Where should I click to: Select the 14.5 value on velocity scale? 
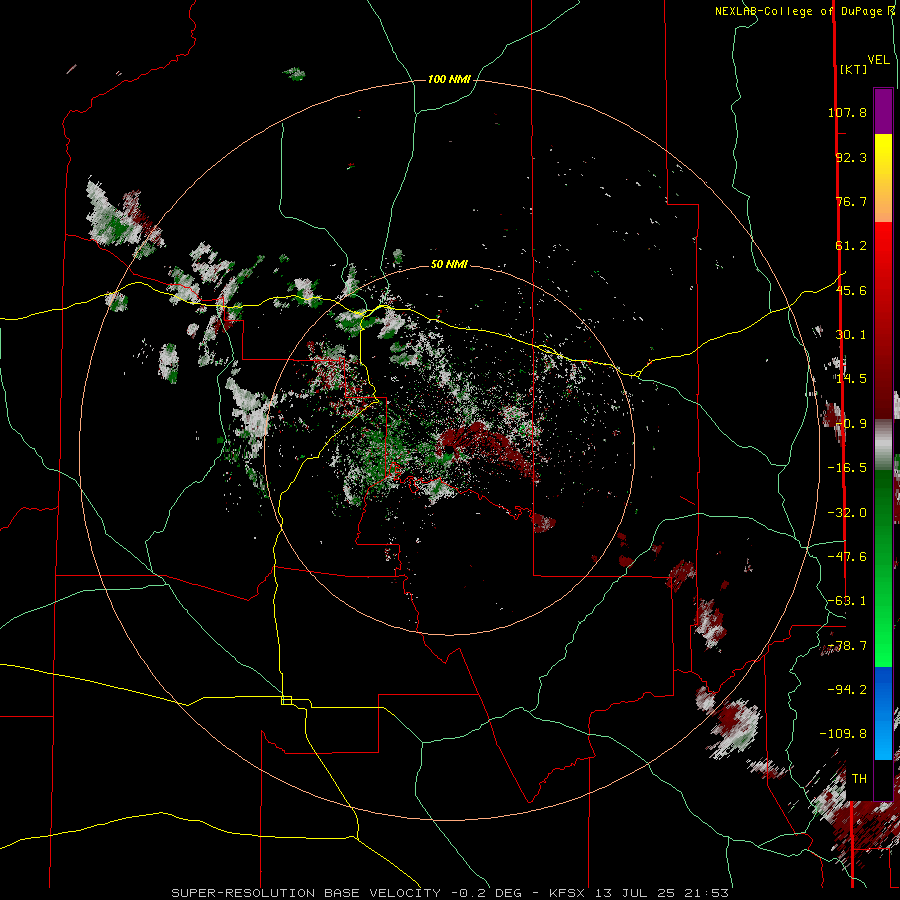851,379
